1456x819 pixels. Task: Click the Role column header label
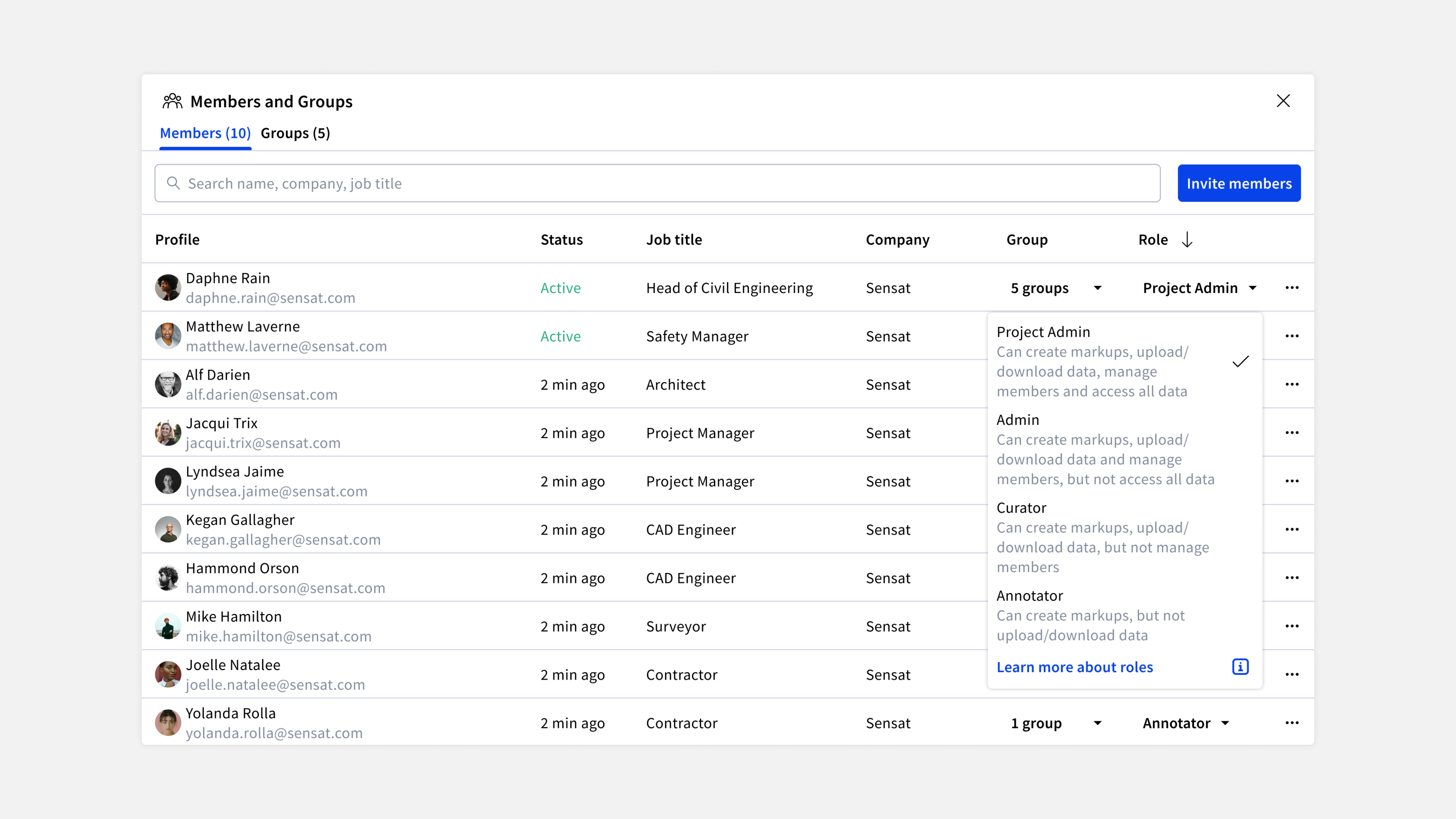pyautogui.click(x=1153, y=240)
